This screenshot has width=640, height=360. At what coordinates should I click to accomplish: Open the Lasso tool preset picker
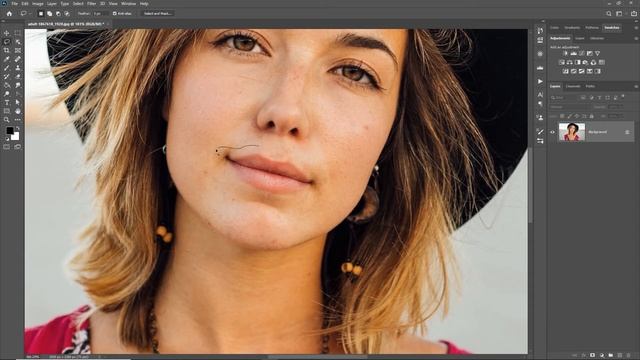25,13
